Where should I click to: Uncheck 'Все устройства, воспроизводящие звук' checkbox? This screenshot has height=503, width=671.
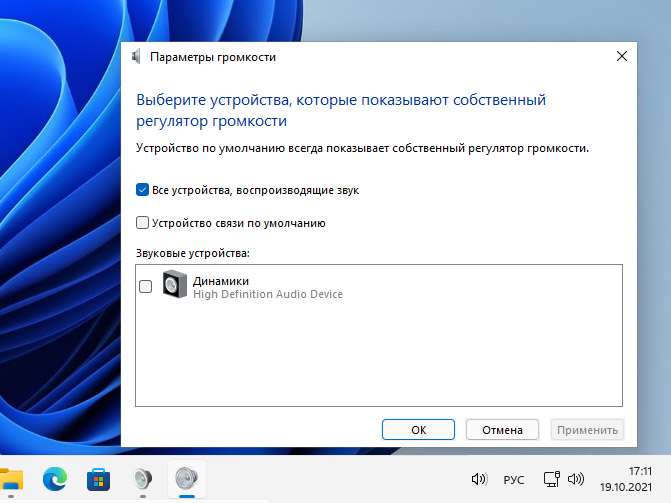(142, 190)
